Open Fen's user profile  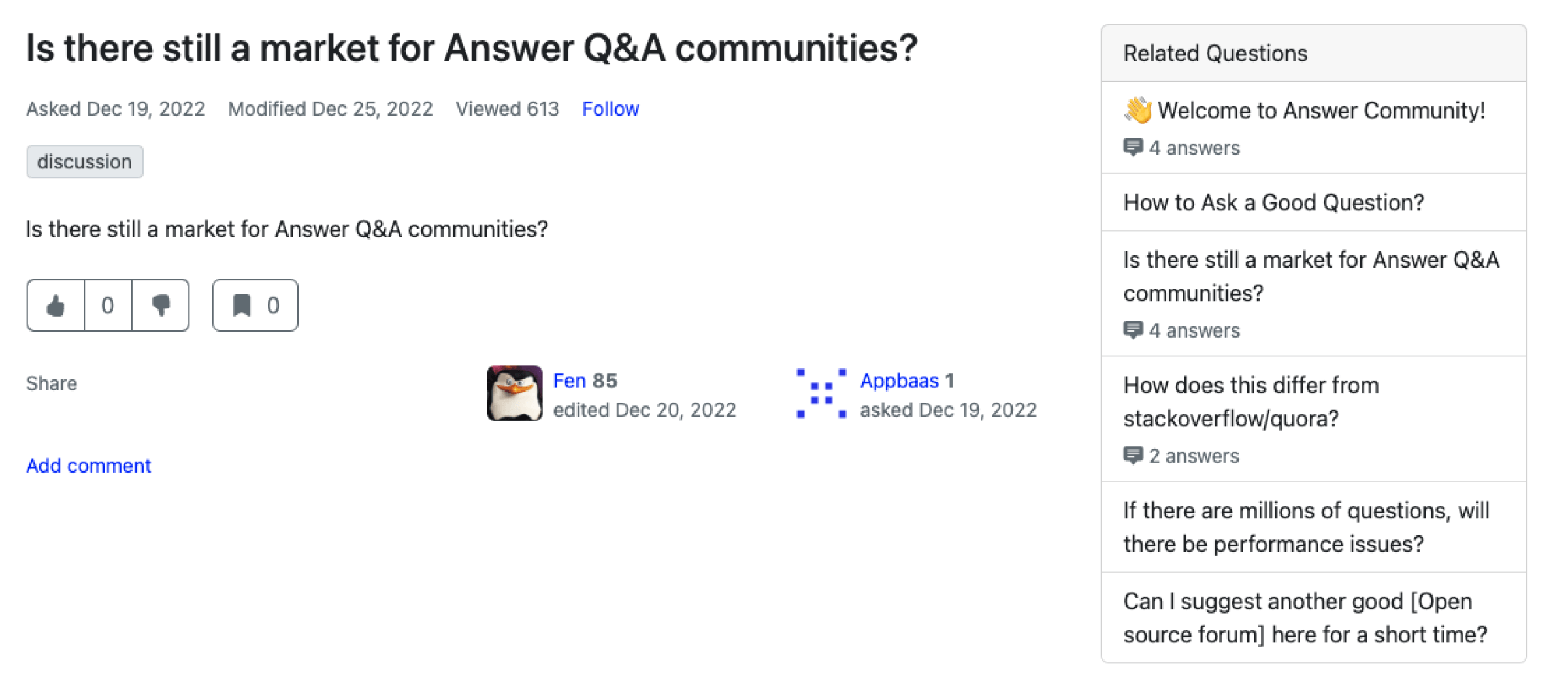[569, 380]
